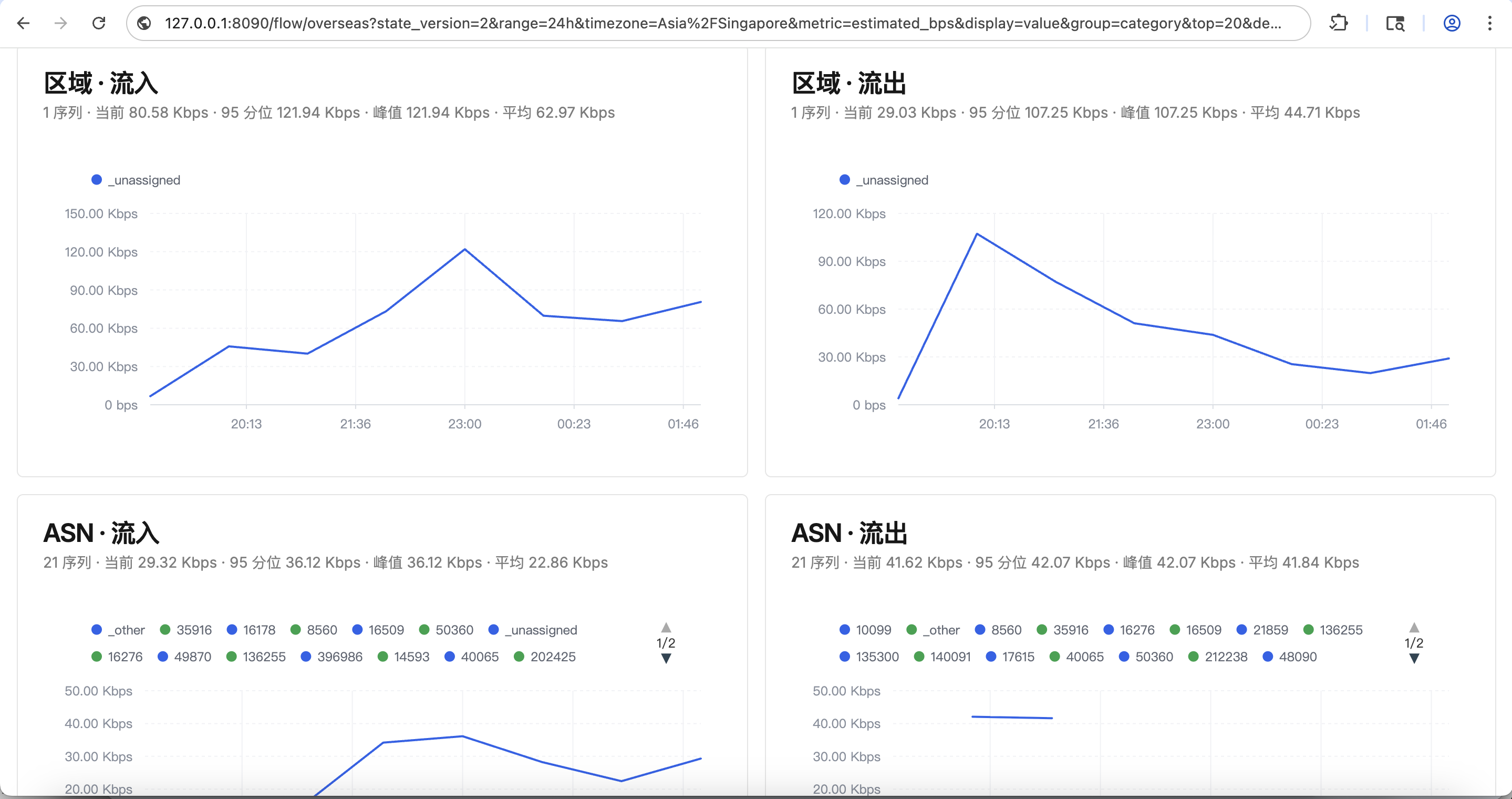Reload the page with refresh icon
The width and height of the screenshot is (1512, 799).
(99, 23)
